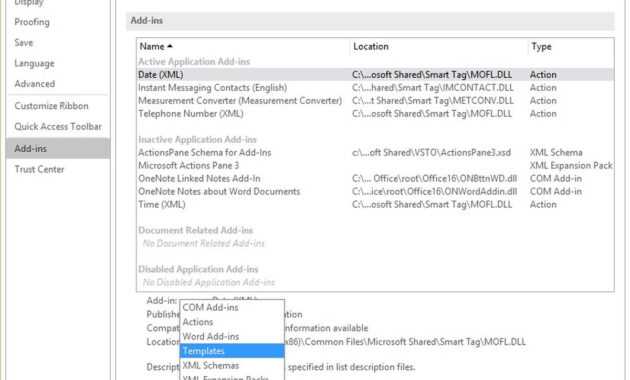
Task: Open the Proofing options category
Action: [32, 22]
